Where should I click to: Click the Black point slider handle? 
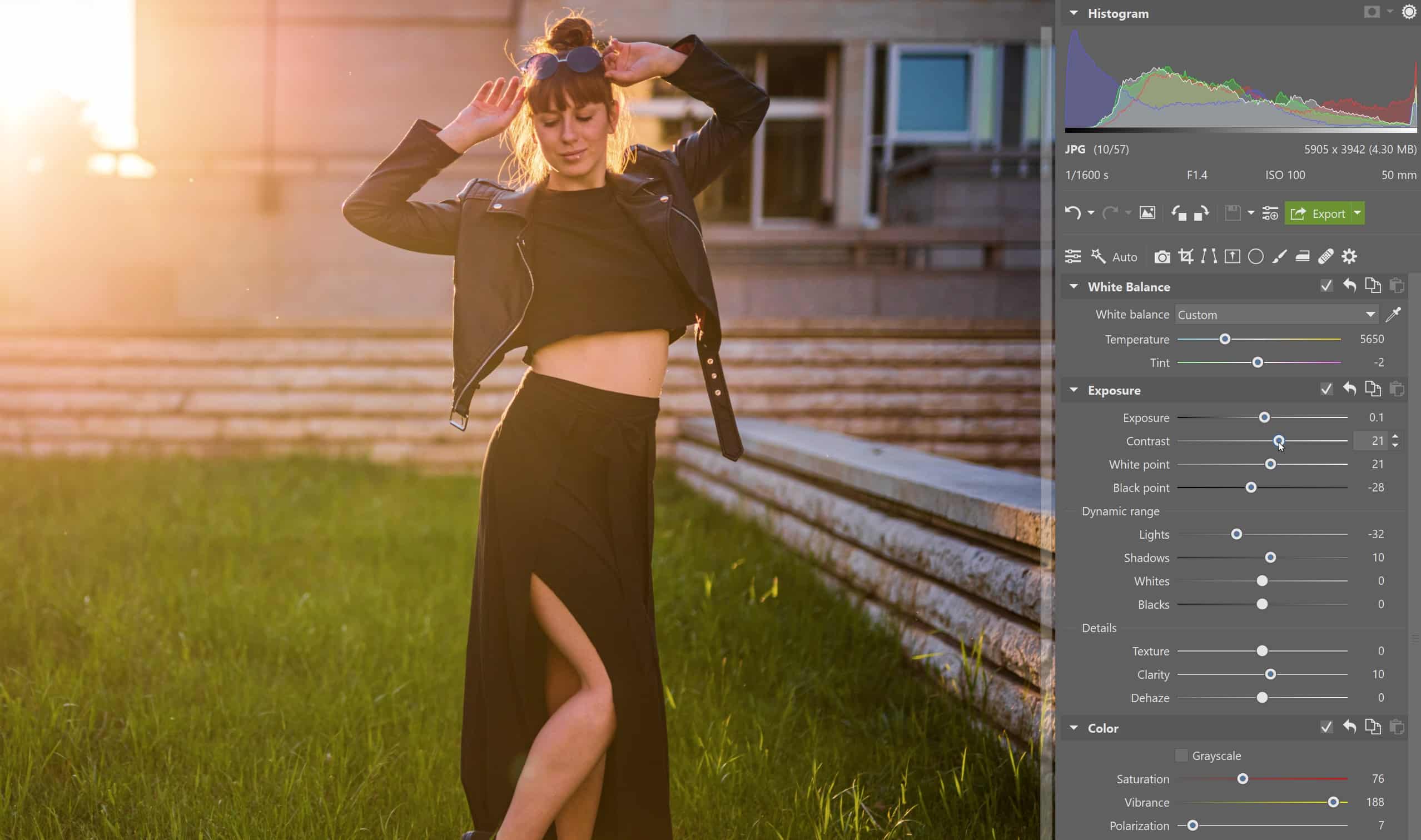point(1251,488)
